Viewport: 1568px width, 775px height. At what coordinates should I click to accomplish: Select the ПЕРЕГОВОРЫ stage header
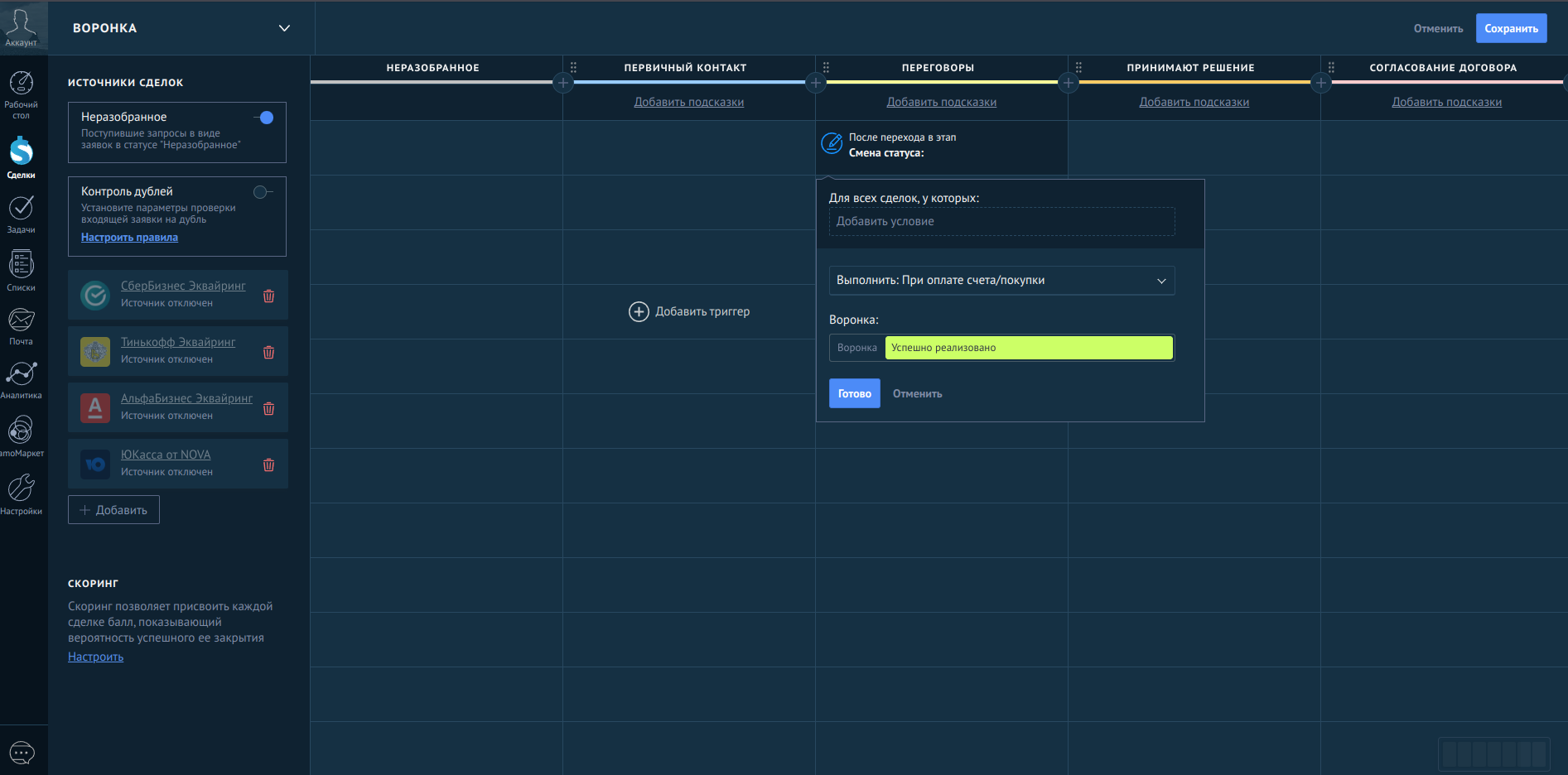[938, 68]
